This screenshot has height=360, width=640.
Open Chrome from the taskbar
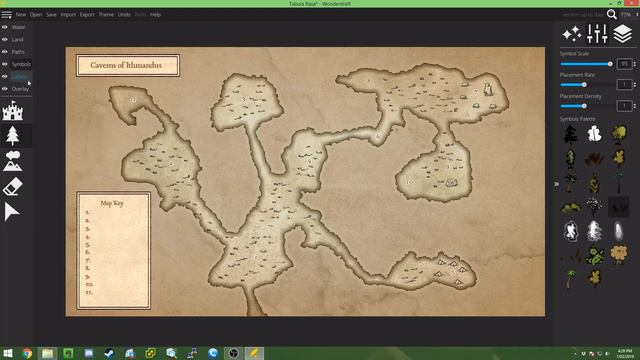pyautogui.click(x=27, y=353)
